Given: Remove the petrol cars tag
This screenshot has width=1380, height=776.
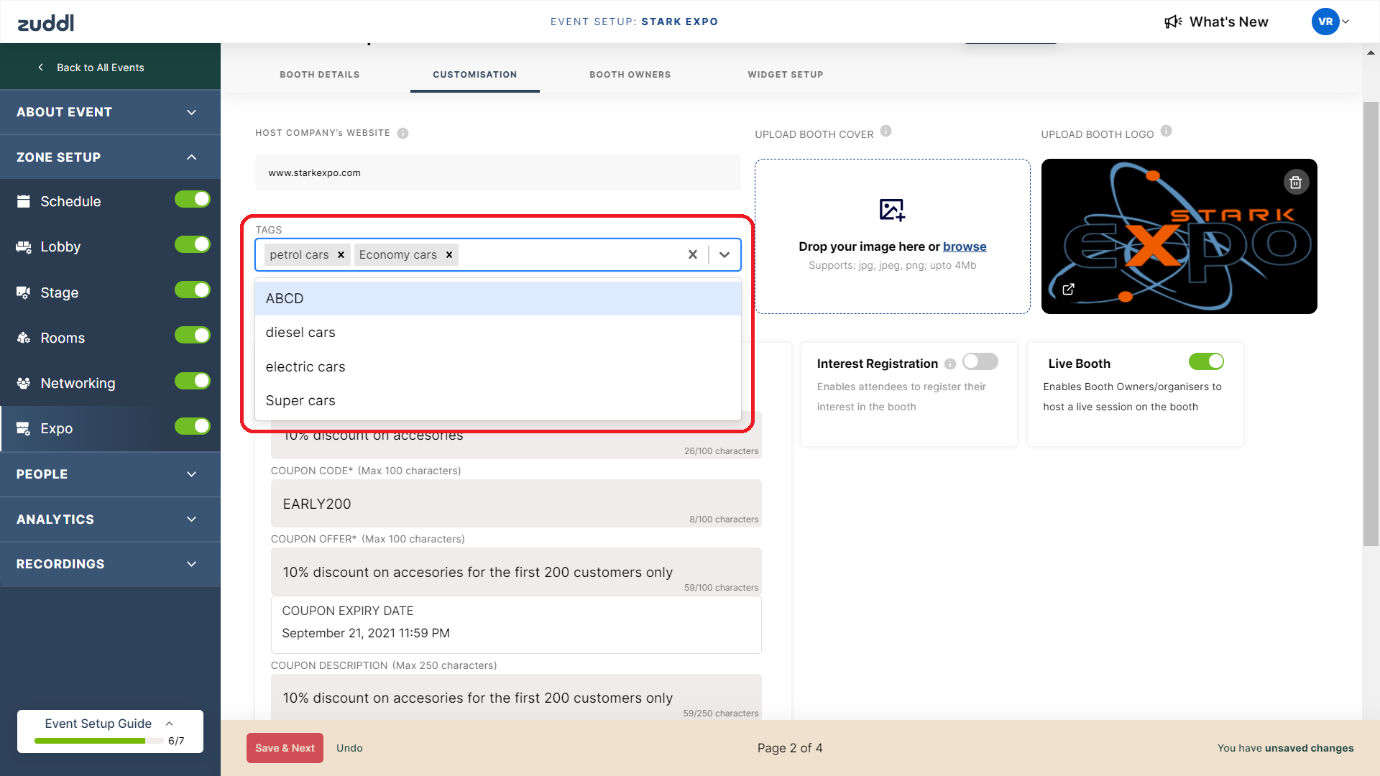Looking at the screenshot, I should coord(341,255).
